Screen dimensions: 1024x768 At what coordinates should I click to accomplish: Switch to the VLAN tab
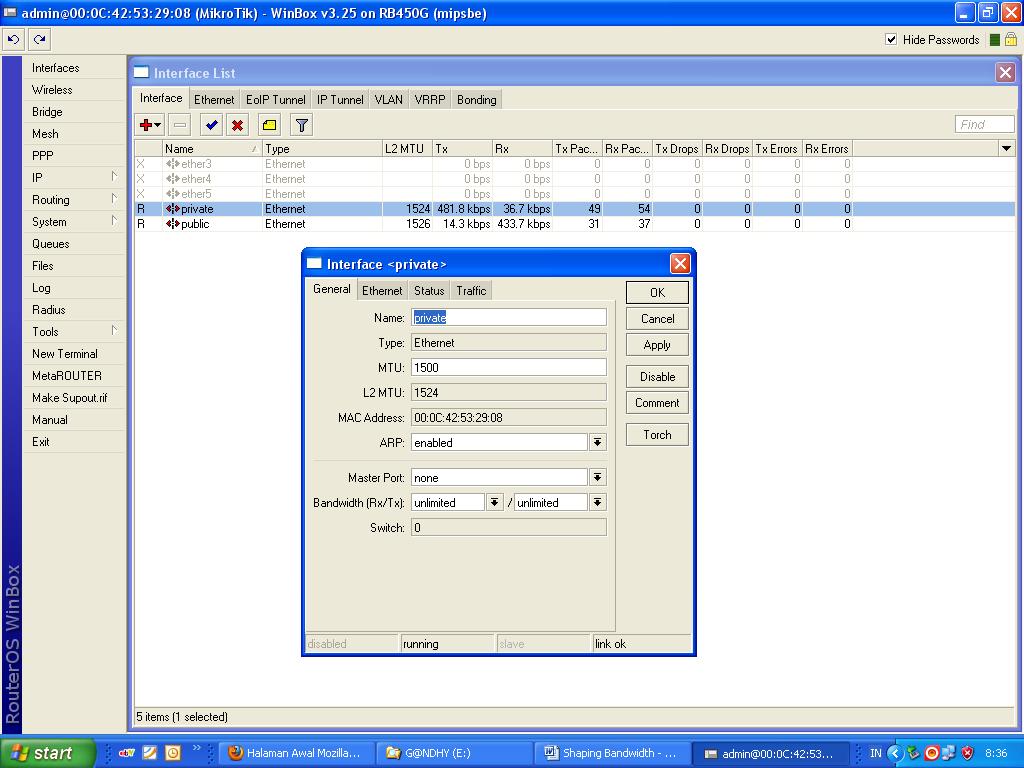[389, 99]
